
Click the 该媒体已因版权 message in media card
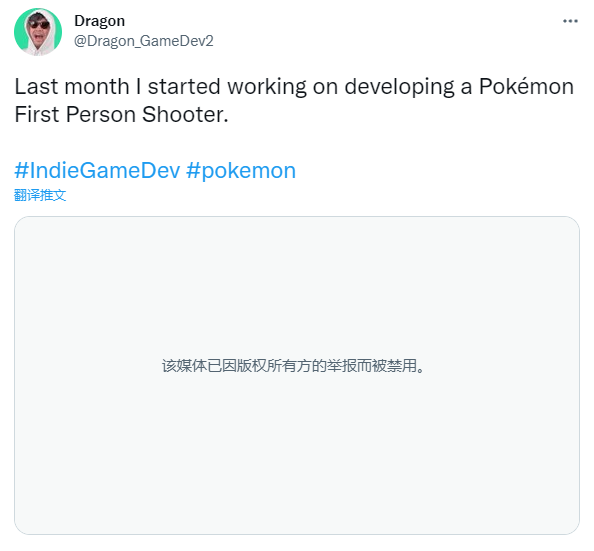coord(293,366)
